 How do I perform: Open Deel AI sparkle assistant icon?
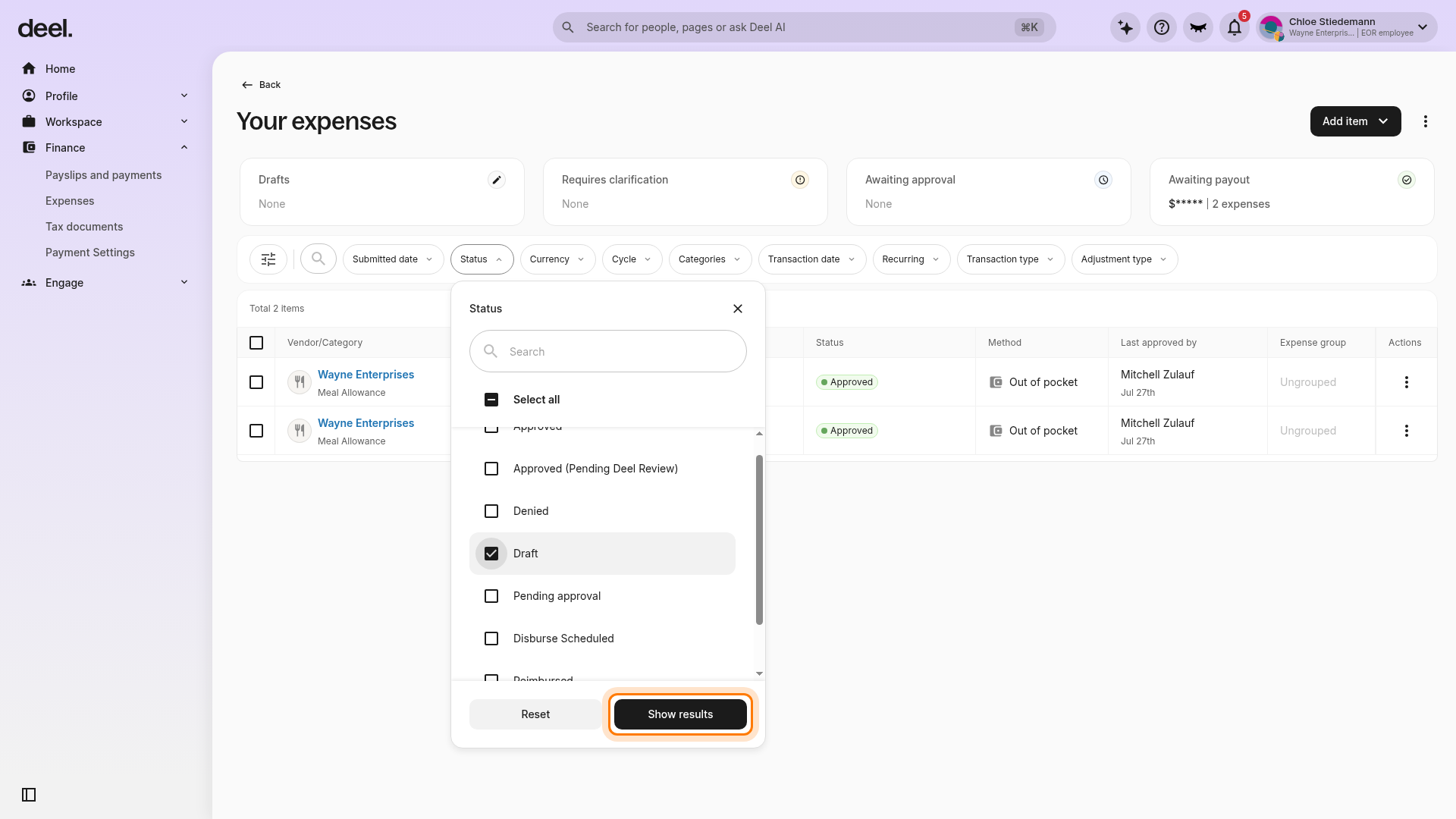[x=1125, y=28]
